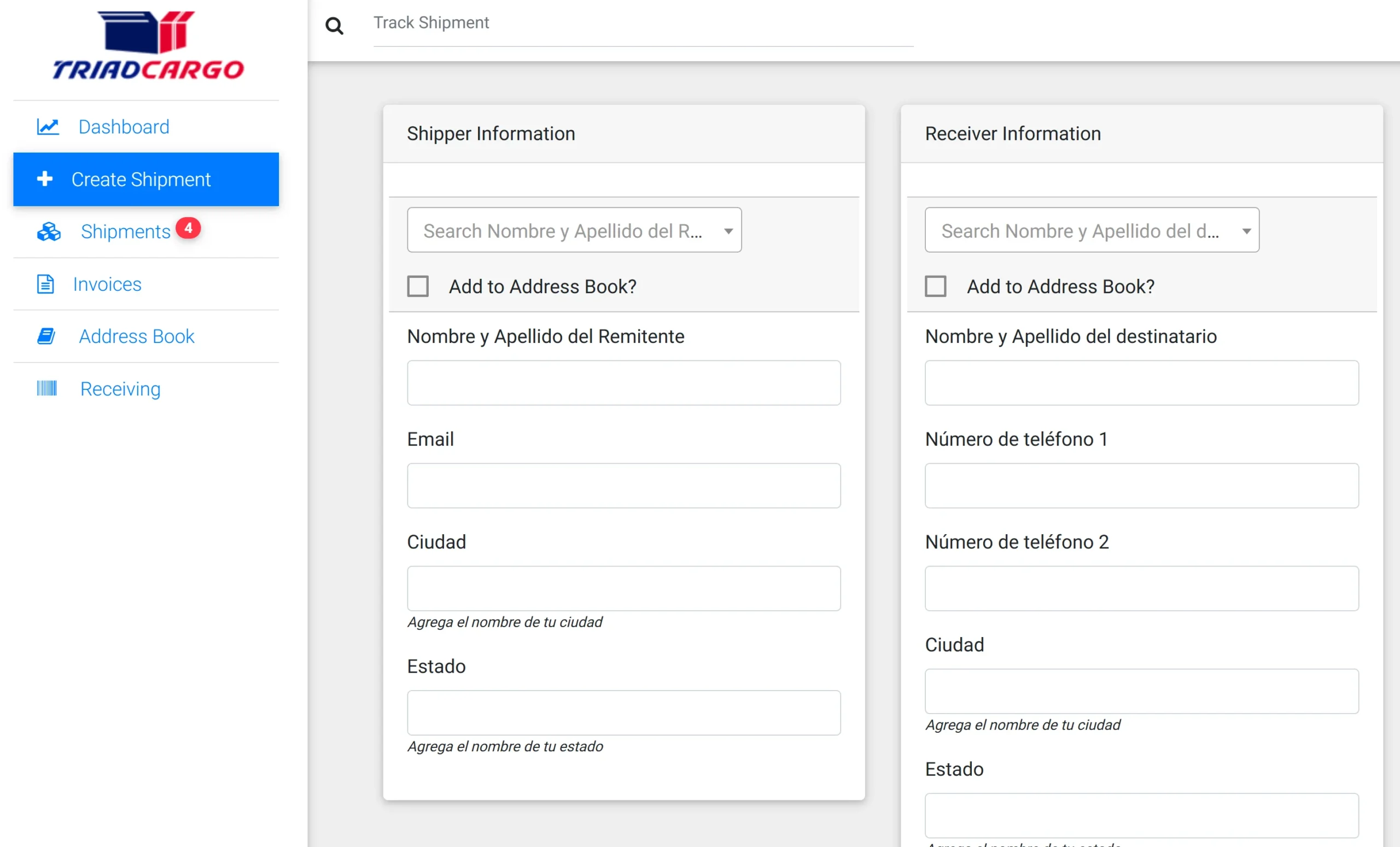The image size is (1400, 847).
Task: Click the TriadCargo logo
Action: pos(147,45)
